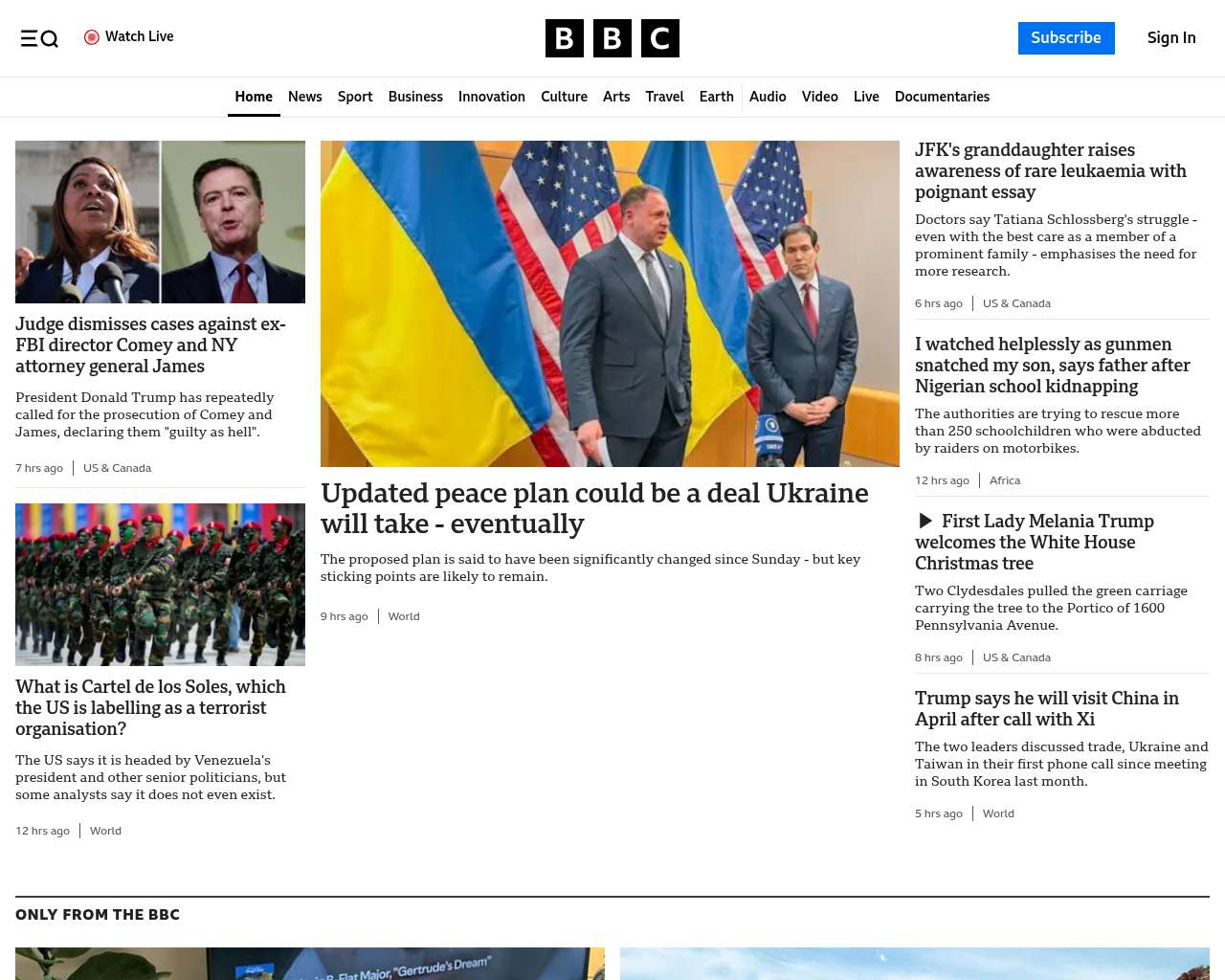1225x980 pixels.
Task: Open the Ukraine peace talks main photo
Action: [x=610, y=303]
